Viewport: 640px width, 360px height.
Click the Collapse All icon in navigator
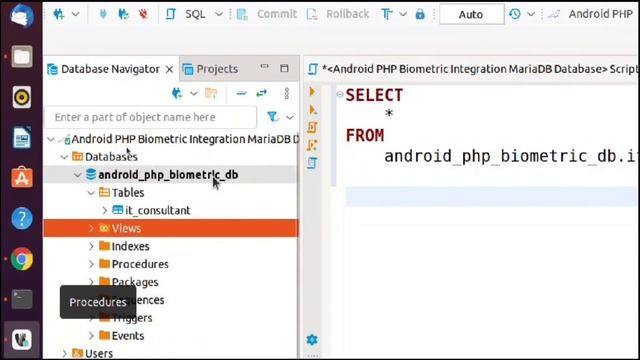pyautogui.click(x=242, y=93)
